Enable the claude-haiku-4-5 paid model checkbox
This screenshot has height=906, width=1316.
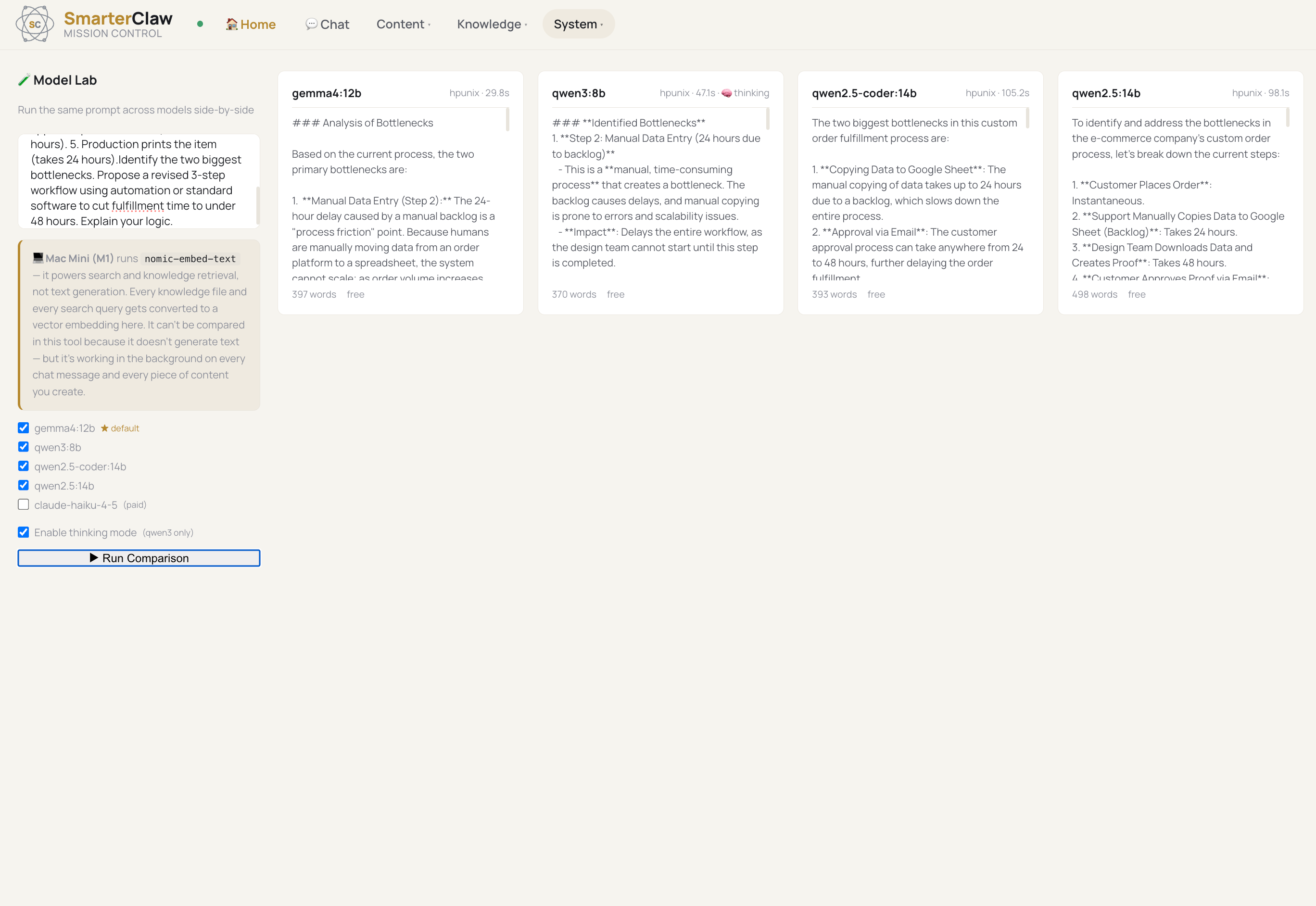pos(23,504)
